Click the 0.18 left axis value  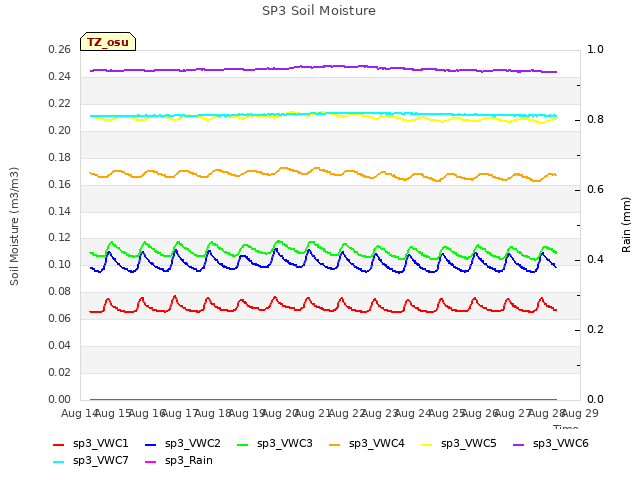60,158
